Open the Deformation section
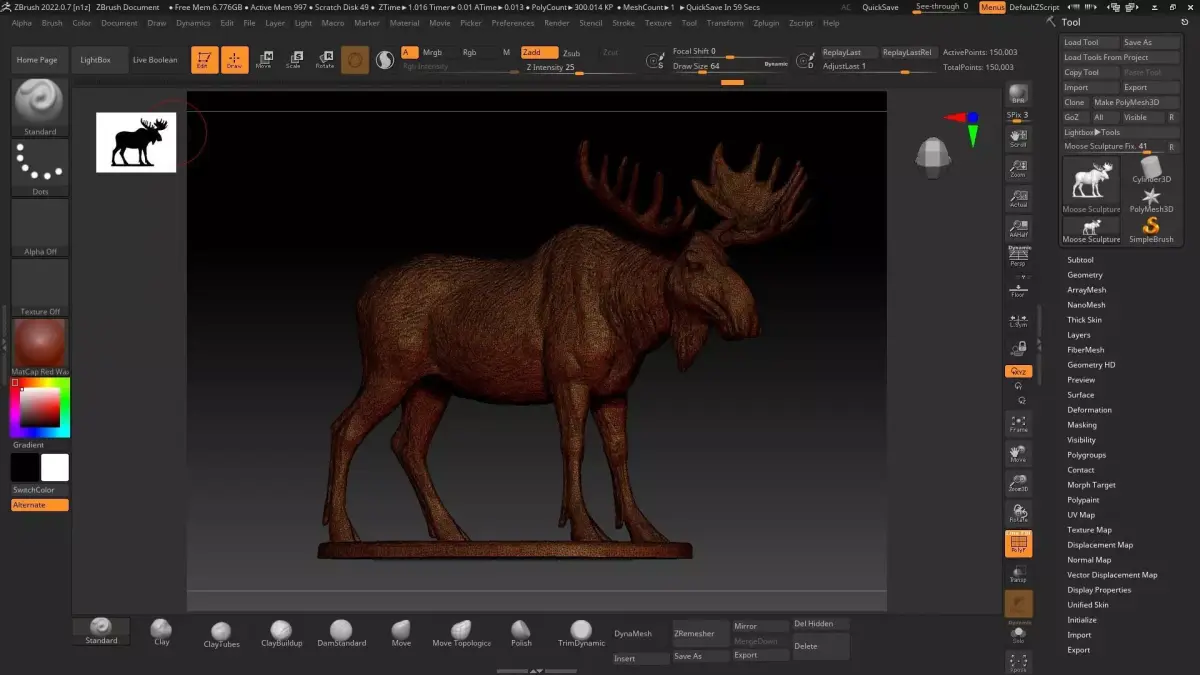 pos(1089,410)
